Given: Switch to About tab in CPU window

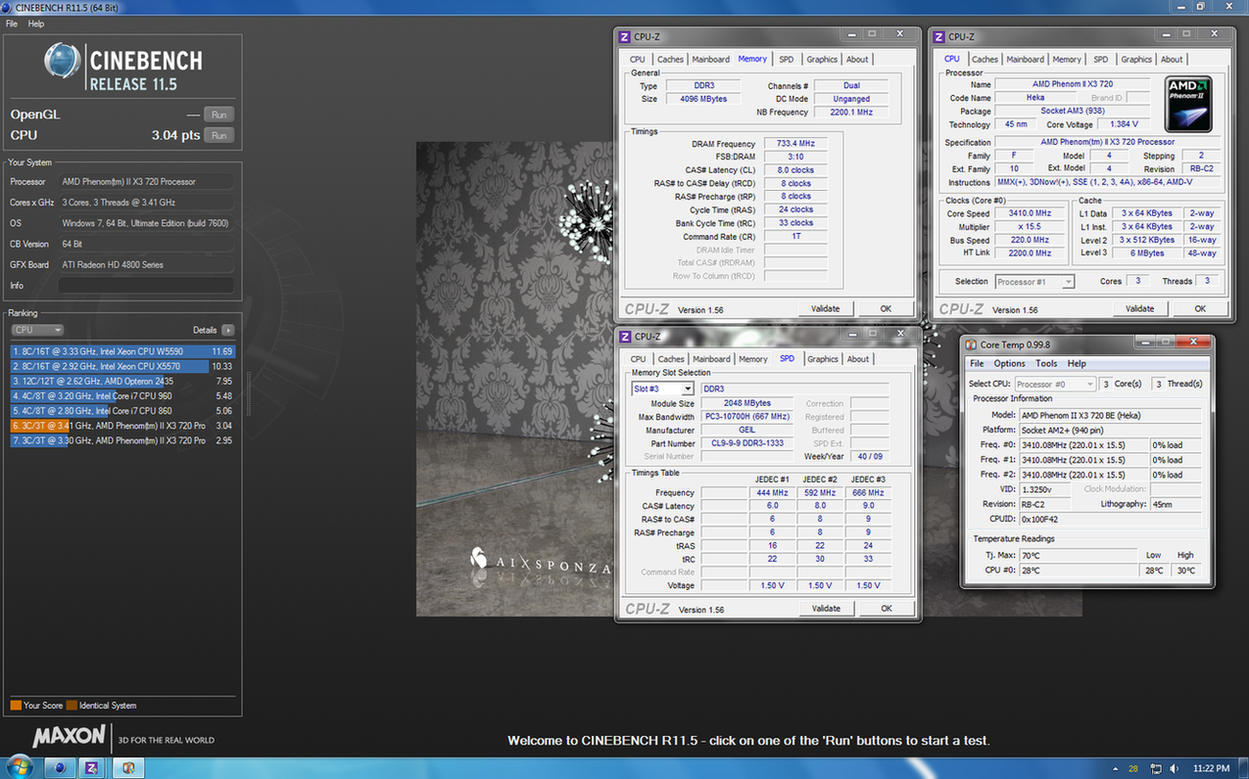Looking at the screenshot, I should (x=1172, y=60).
